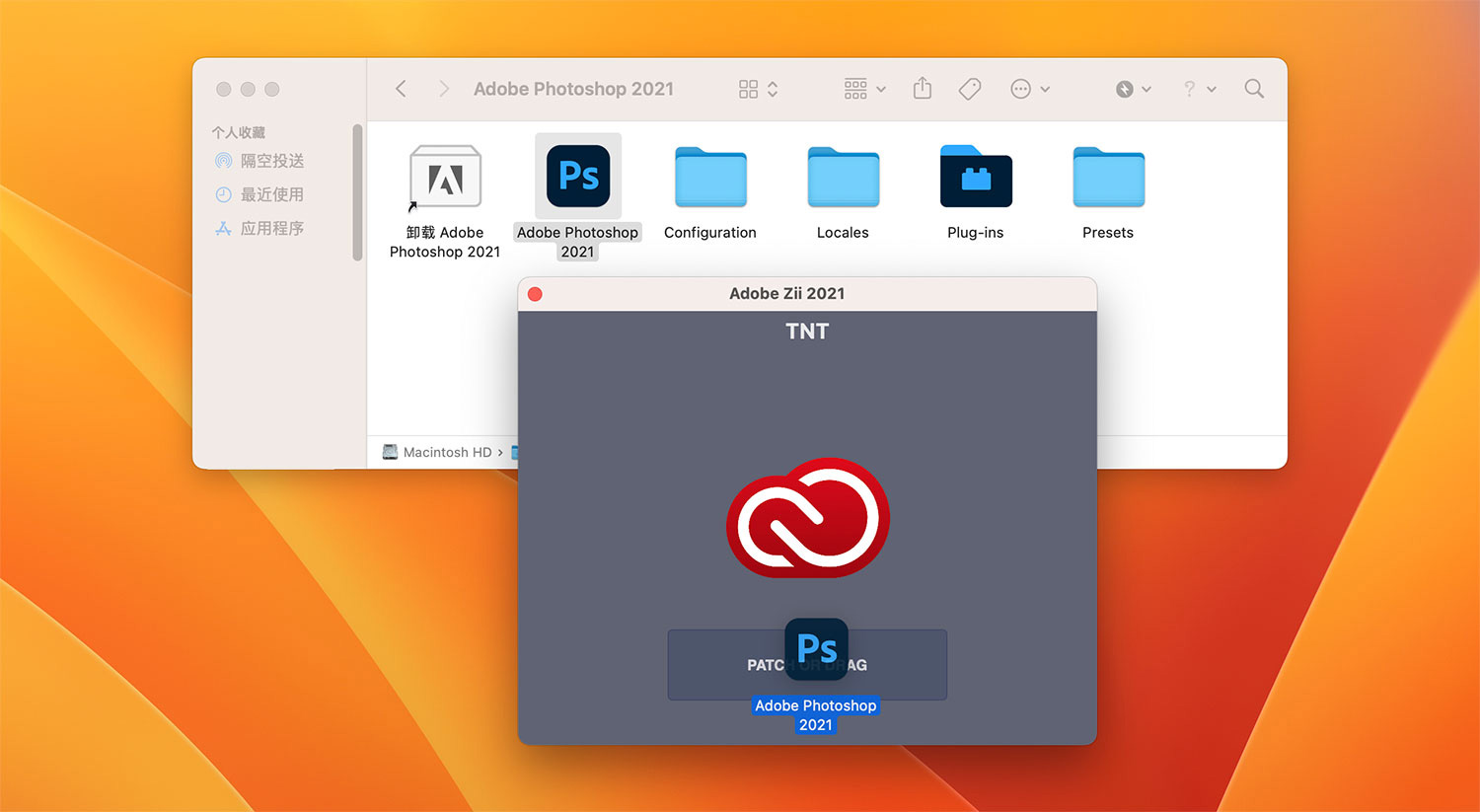Image resolution: width=1480 pixels, height=812 pixels.
Task: Open the question mark help dropdown
Action: click(1199, 89)
